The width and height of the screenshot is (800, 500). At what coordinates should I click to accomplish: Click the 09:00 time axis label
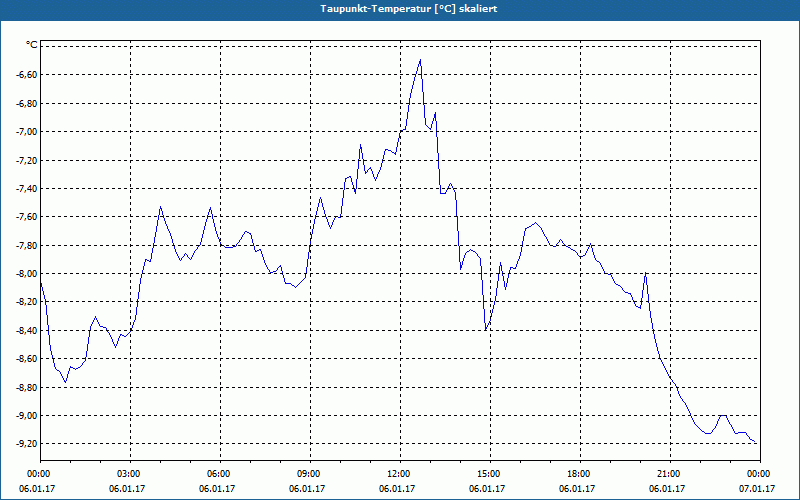pyautogui.click(x=310, y=474)
